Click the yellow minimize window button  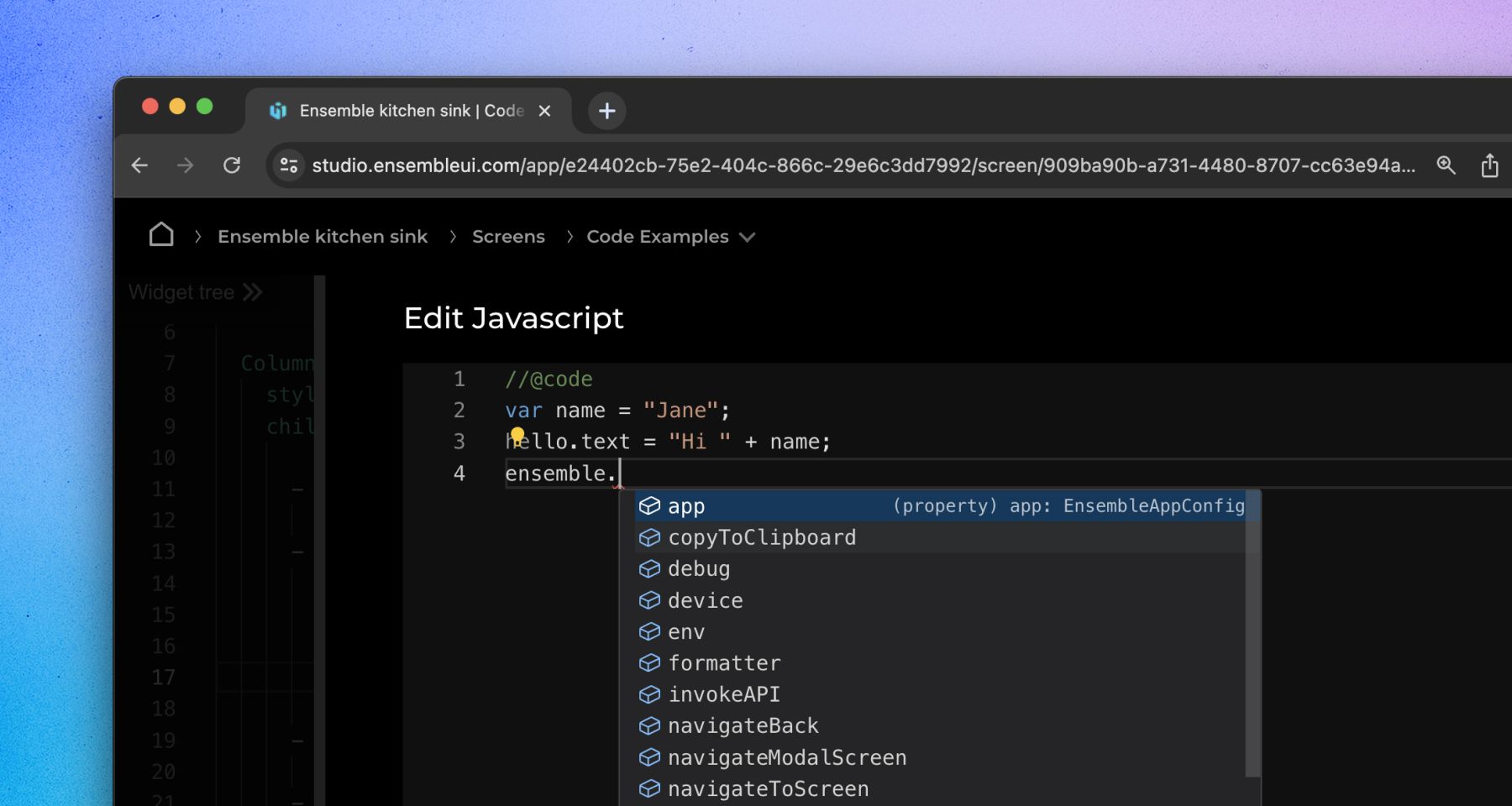click(177, 106)
